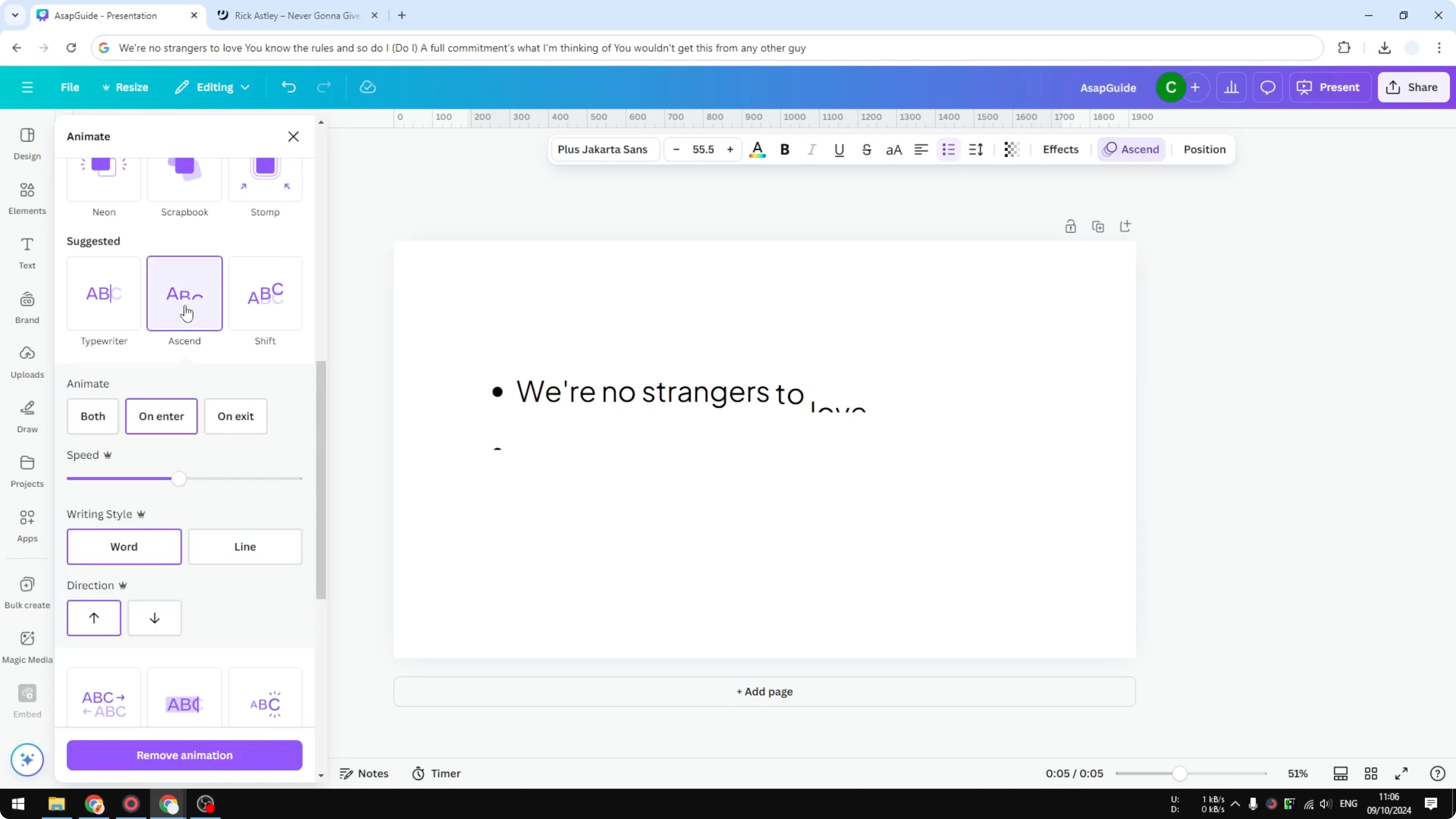Select the upward direction arrow
This screenshot has width=1456, height=819.
(94, 618)
